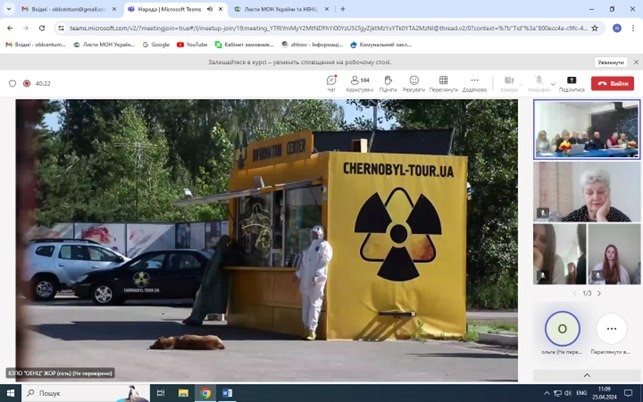Open the Переглянути в... overflow circle
The image size is (643, 402).
tap(611, 329)
